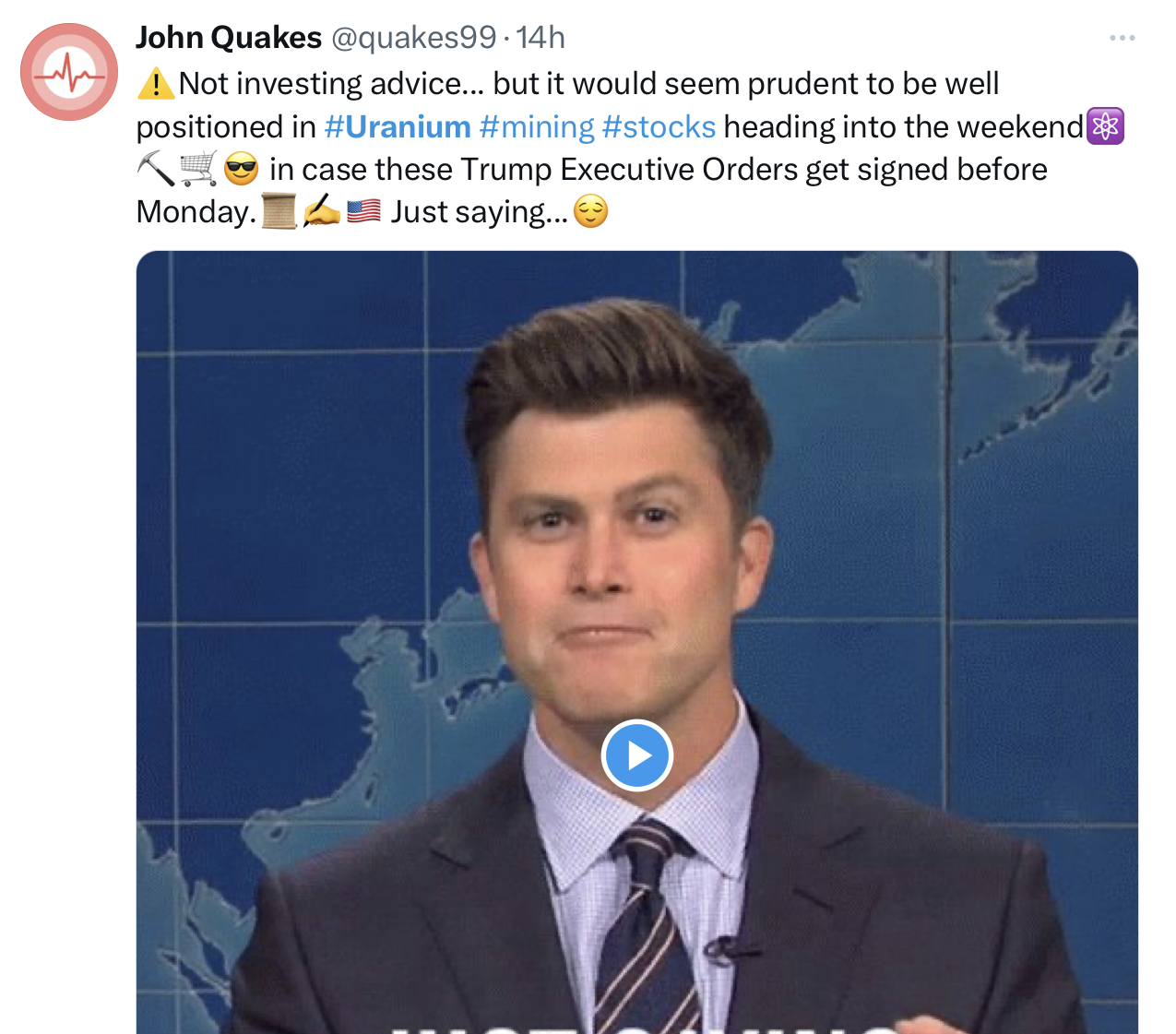Click the shopping cart emoji
The height and width of the screenshot is (1034, 1176).
pyautogui.click(x=198, y=169)
